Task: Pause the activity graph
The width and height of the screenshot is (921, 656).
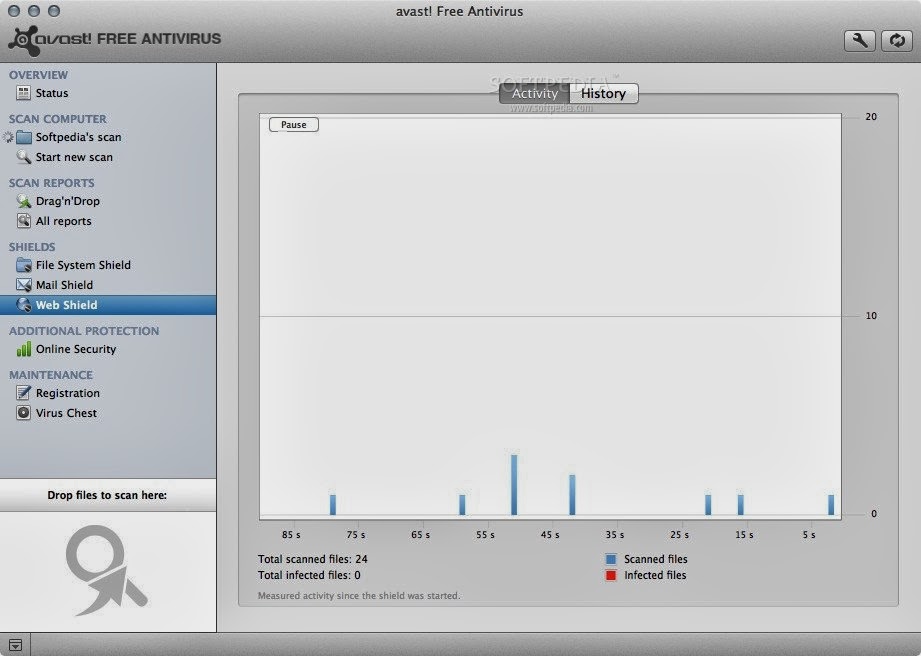Action: tap(294, 125)
